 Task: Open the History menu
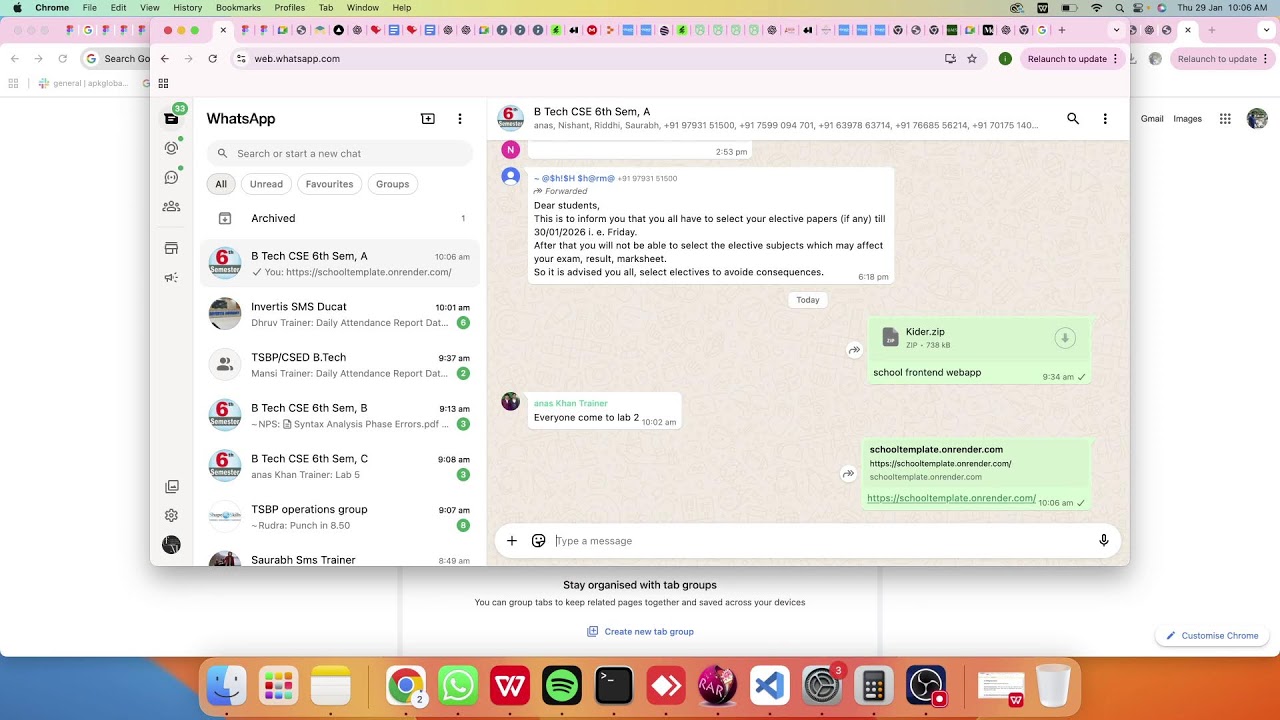(187, 8)
